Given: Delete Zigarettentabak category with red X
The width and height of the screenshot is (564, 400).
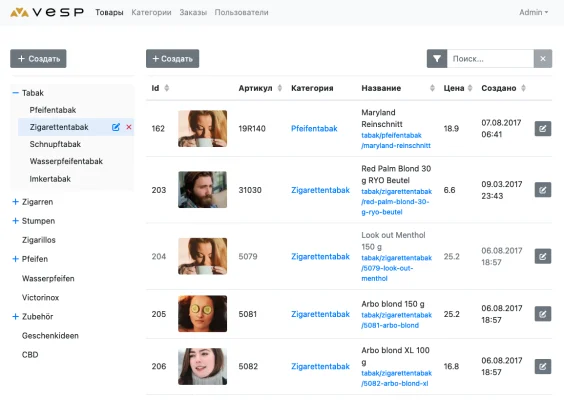Looking at the screenshot, I should [129, 127].
